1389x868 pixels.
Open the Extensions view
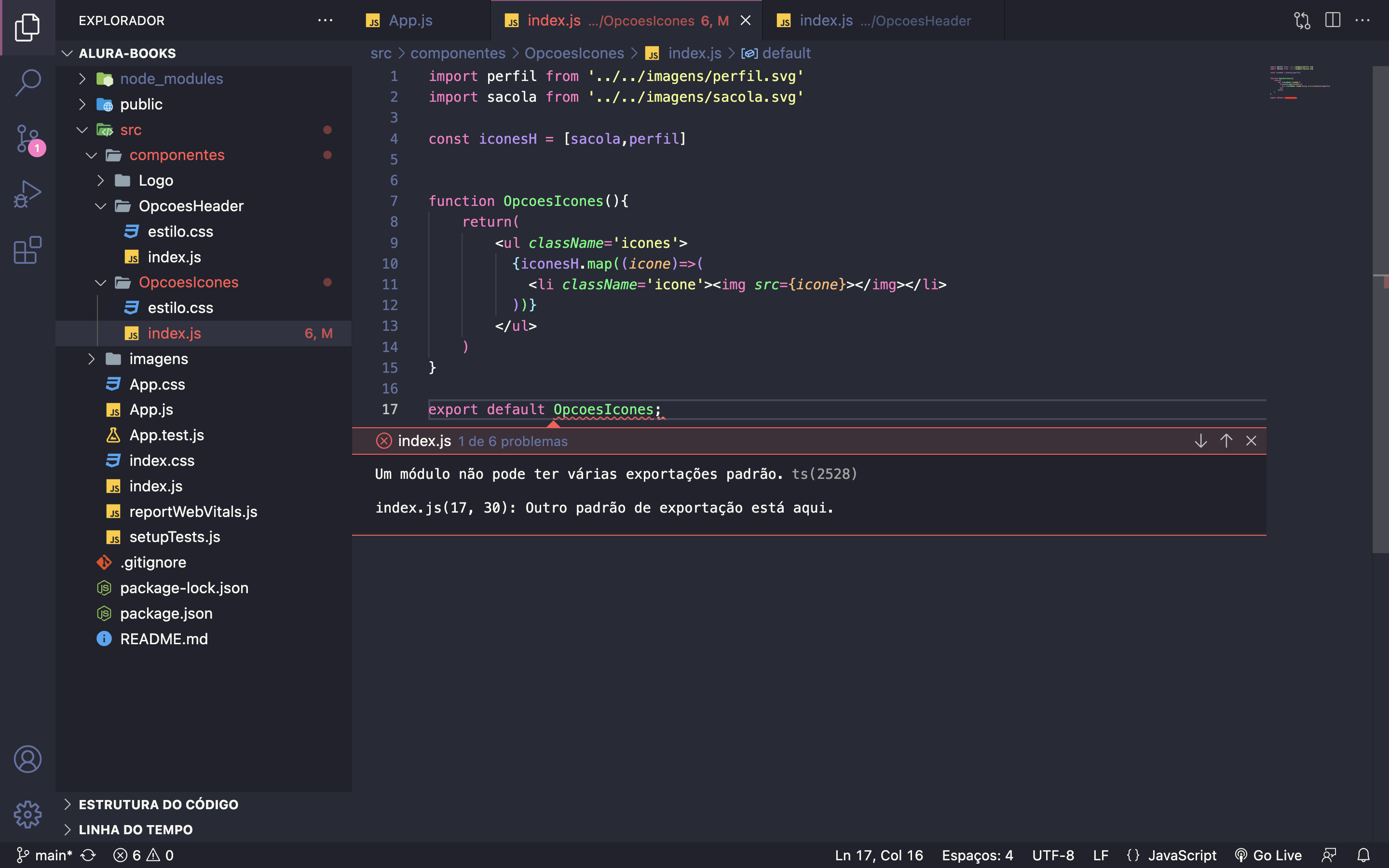point(27,250)
